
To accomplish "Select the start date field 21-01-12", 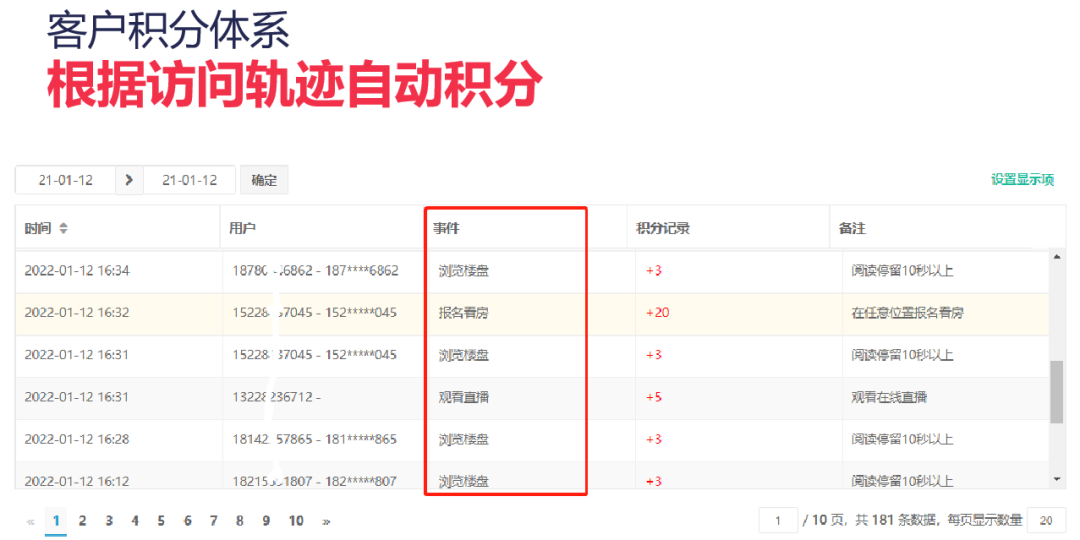I will 66,180.
